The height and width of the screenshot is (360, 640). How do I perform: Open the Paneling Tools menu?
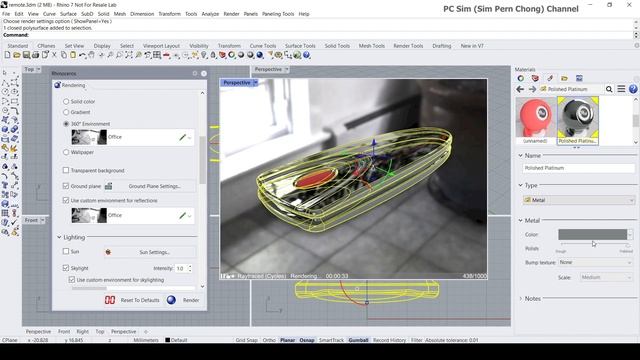coord(278,14)
